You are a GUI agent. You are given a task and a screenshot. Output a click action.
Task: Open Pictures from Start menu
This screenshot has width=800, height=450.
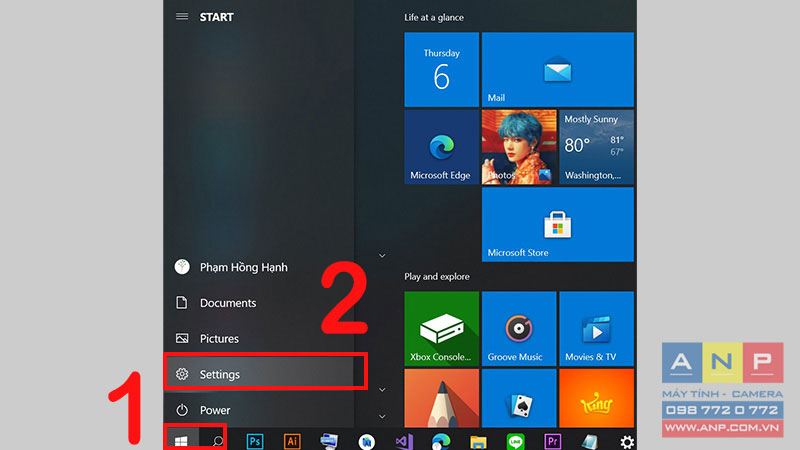[259, 338]
